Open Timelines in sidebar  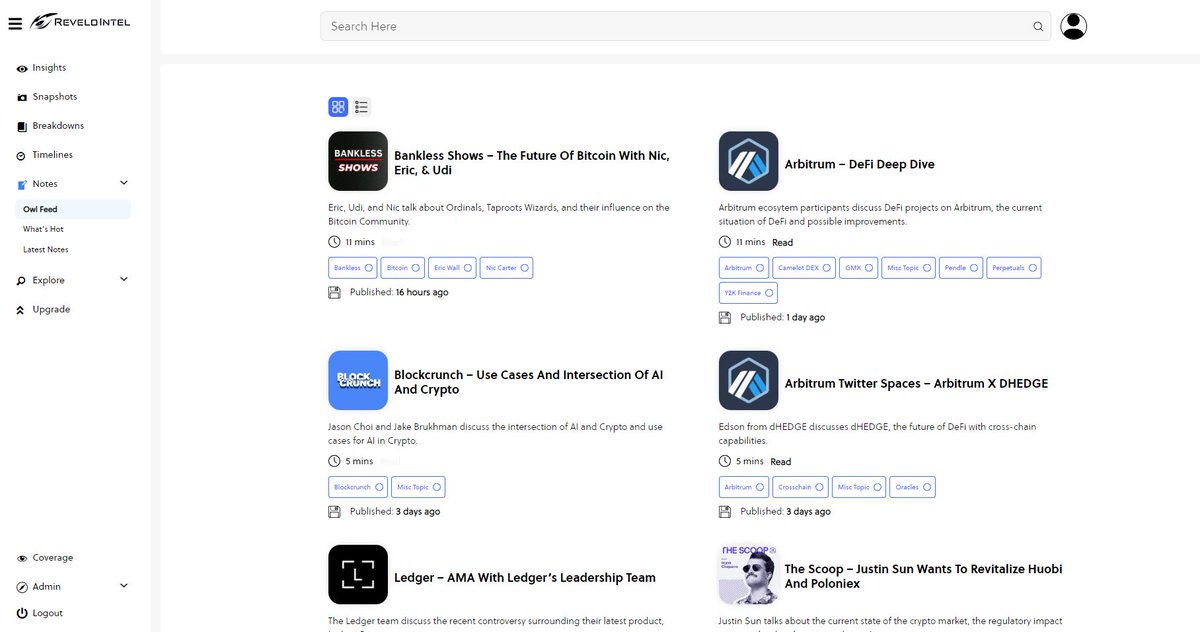52,155
